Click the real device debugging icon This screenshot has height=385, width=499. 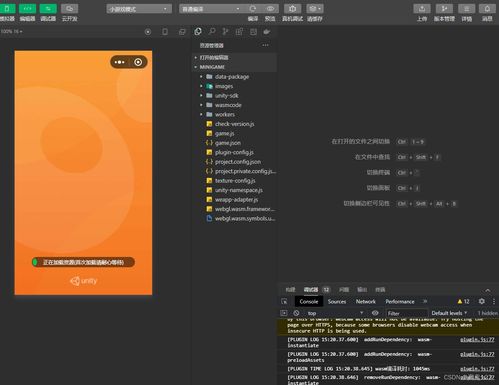(292, 9)
